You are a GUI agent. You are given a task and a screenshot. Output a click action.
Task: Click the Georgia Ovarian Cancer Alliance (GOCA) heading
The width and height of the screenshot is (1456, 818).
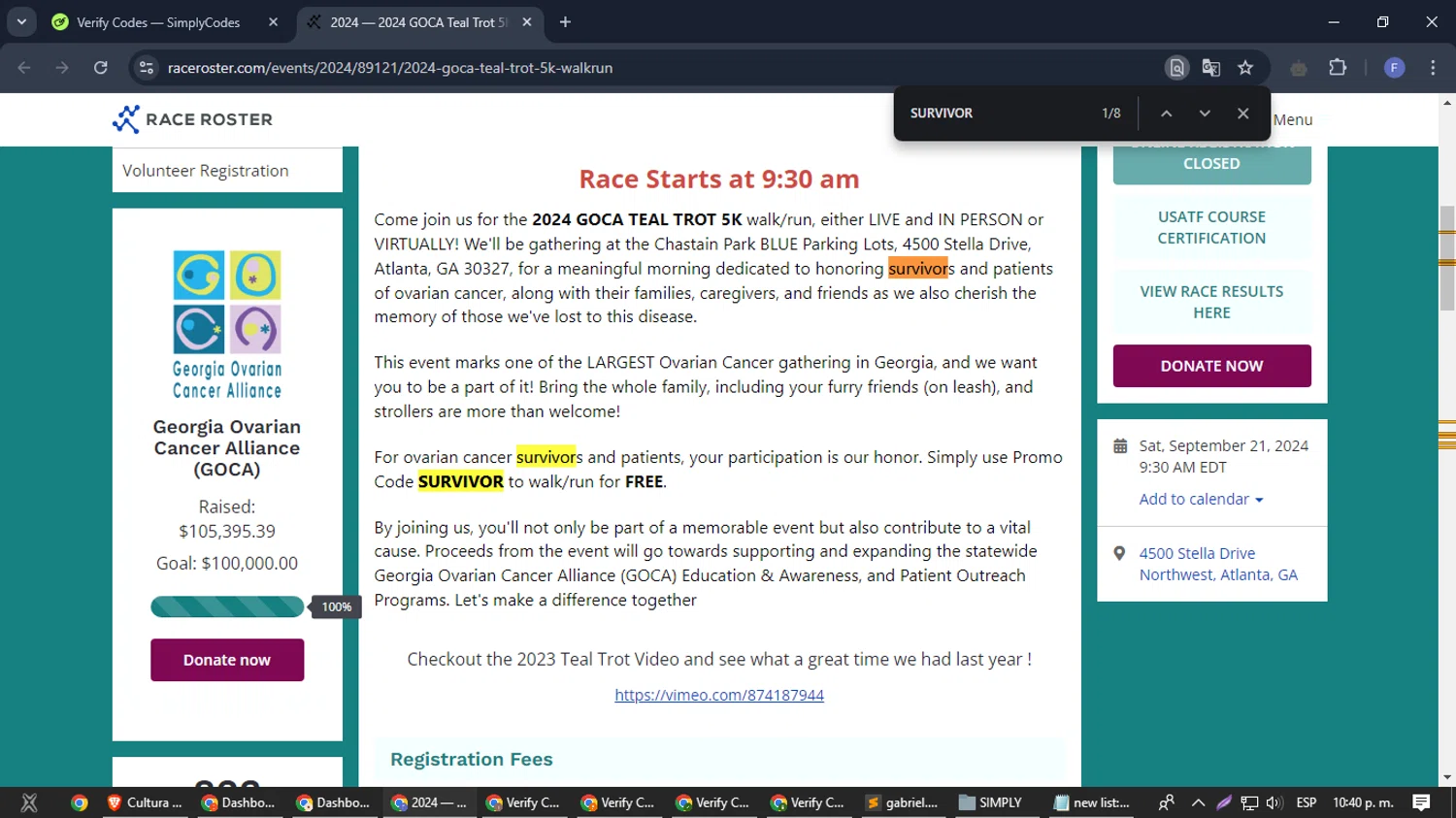pyautogui.click(x=227, y=447)
